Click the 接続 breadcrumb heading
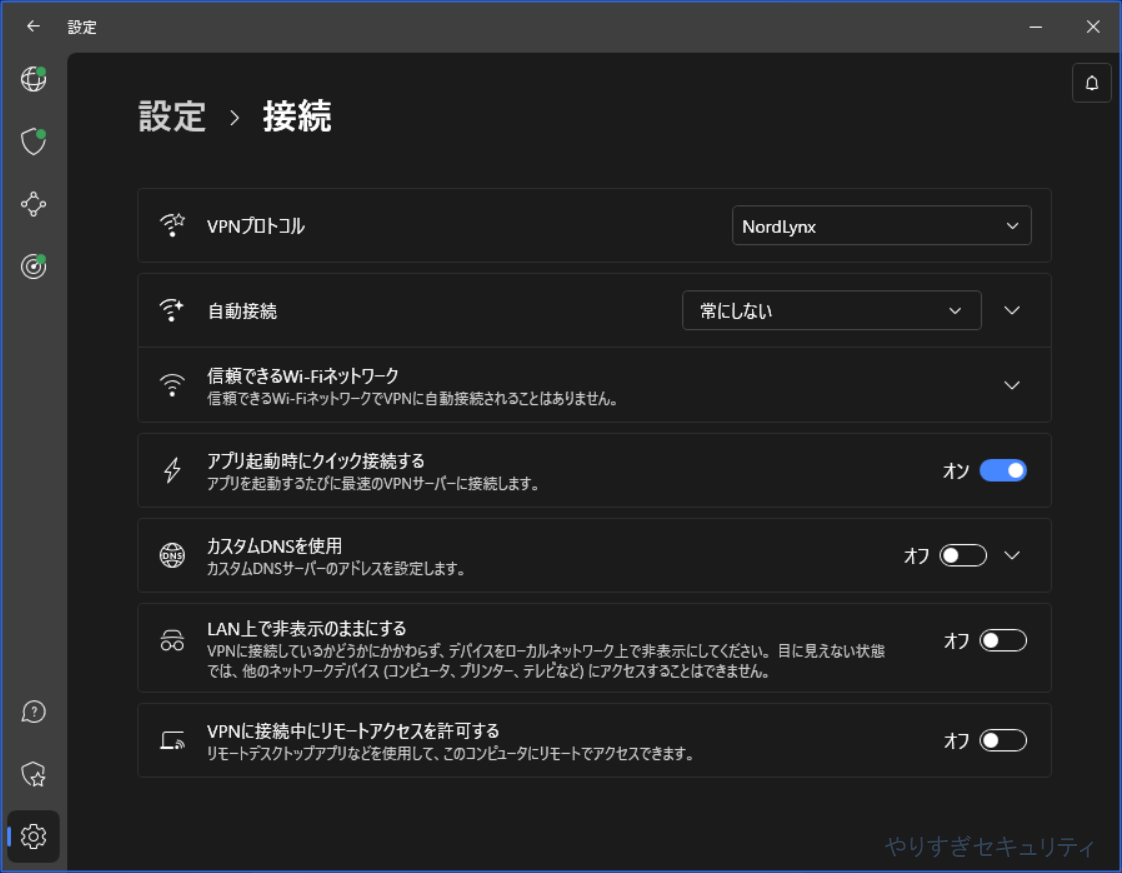This screenshot has width=1122, height=873. [297, 116]
